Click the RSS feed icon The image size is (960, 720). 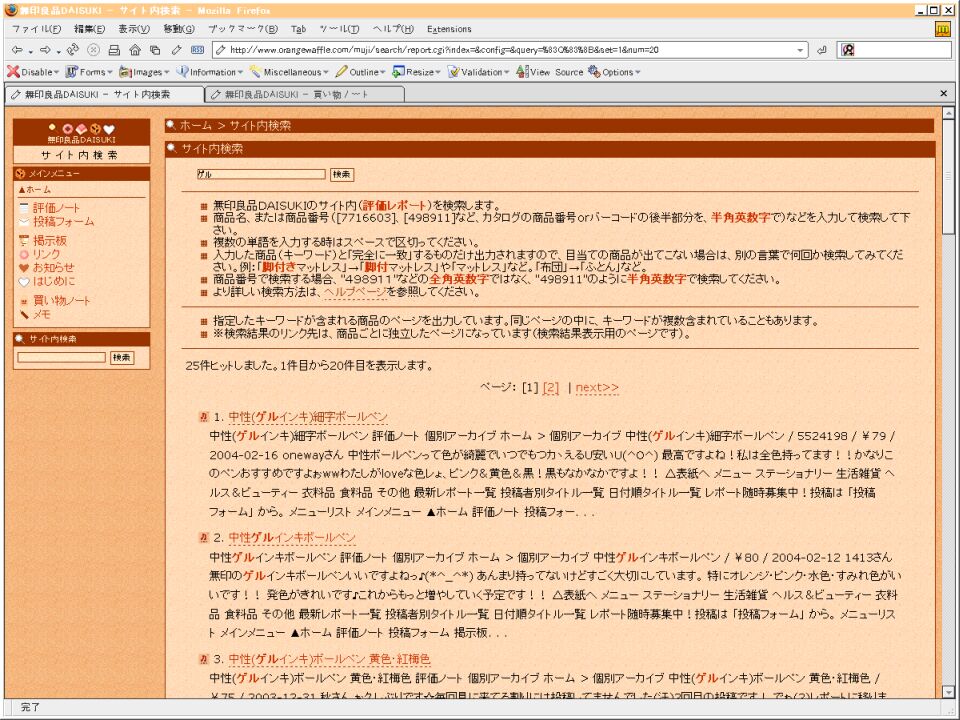click(x=197, y=50)
